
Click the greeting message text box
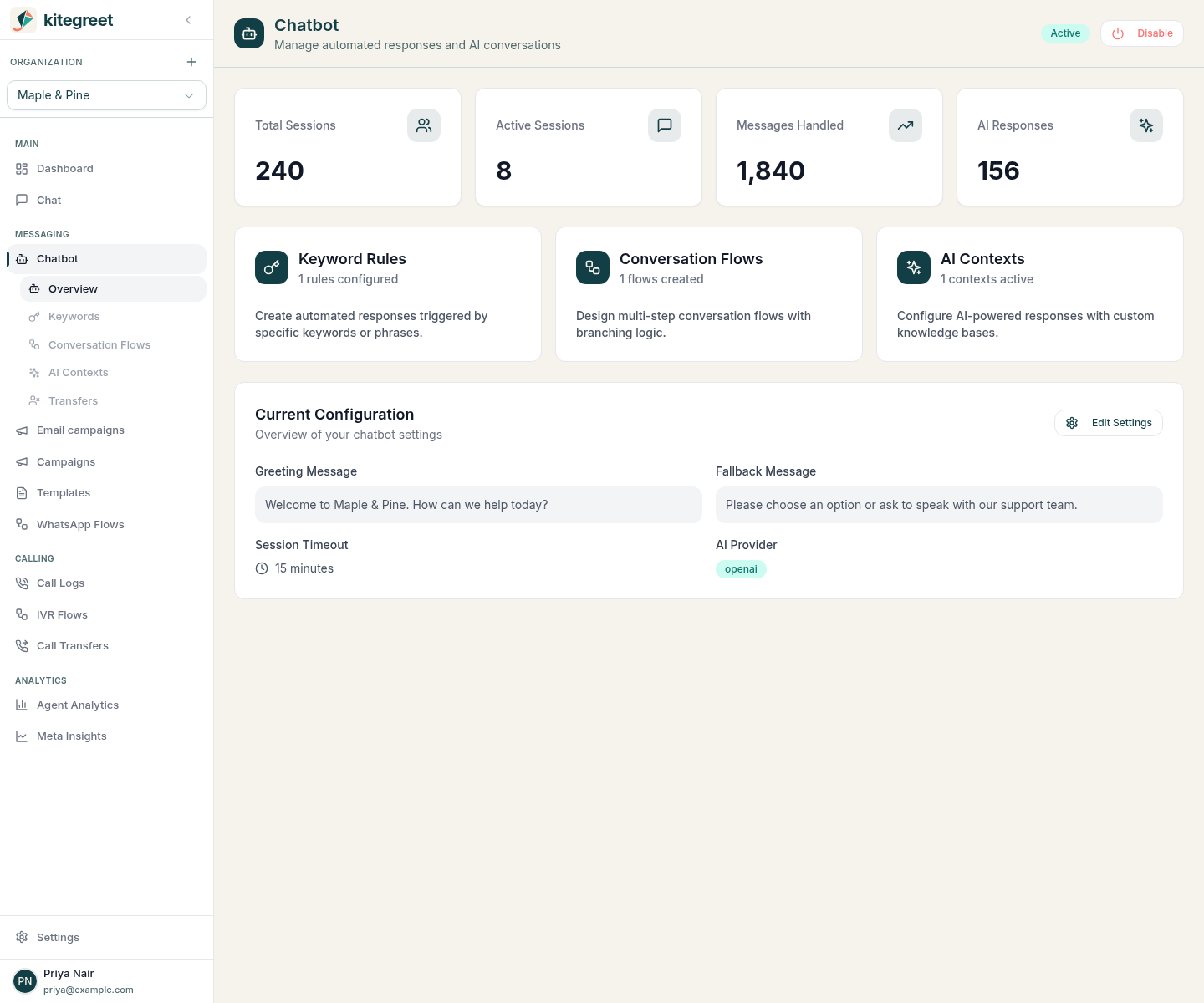(x=478, y=505)
